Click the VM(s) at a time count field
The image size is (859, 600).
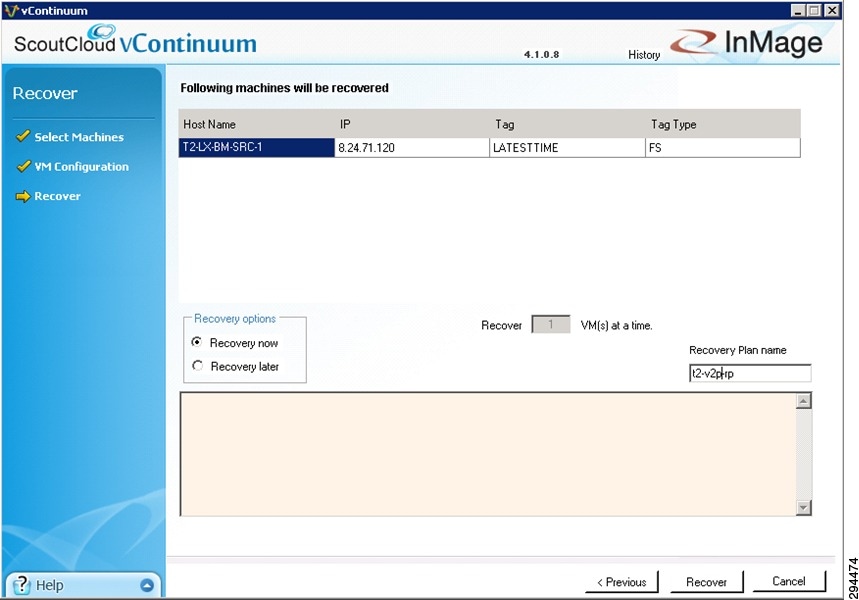point(551,325)
